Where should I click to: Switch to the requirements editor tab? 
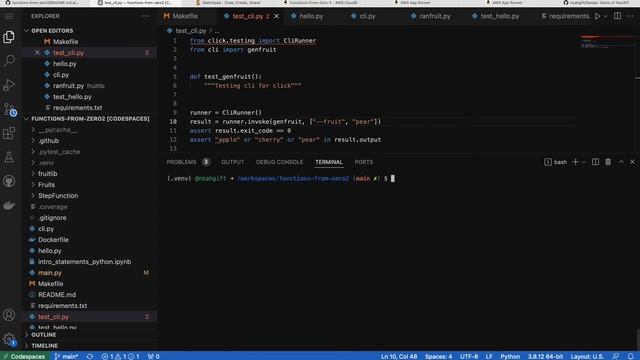pyautogui.click(x=565, y=16)
